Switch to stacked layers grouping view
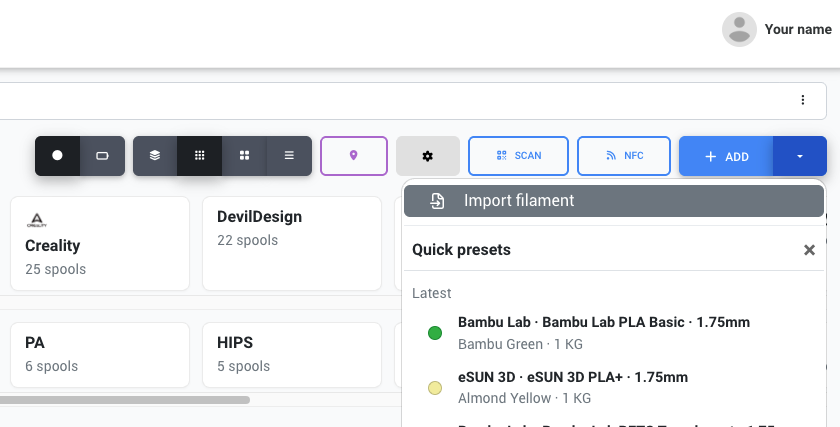 [155, 155]
